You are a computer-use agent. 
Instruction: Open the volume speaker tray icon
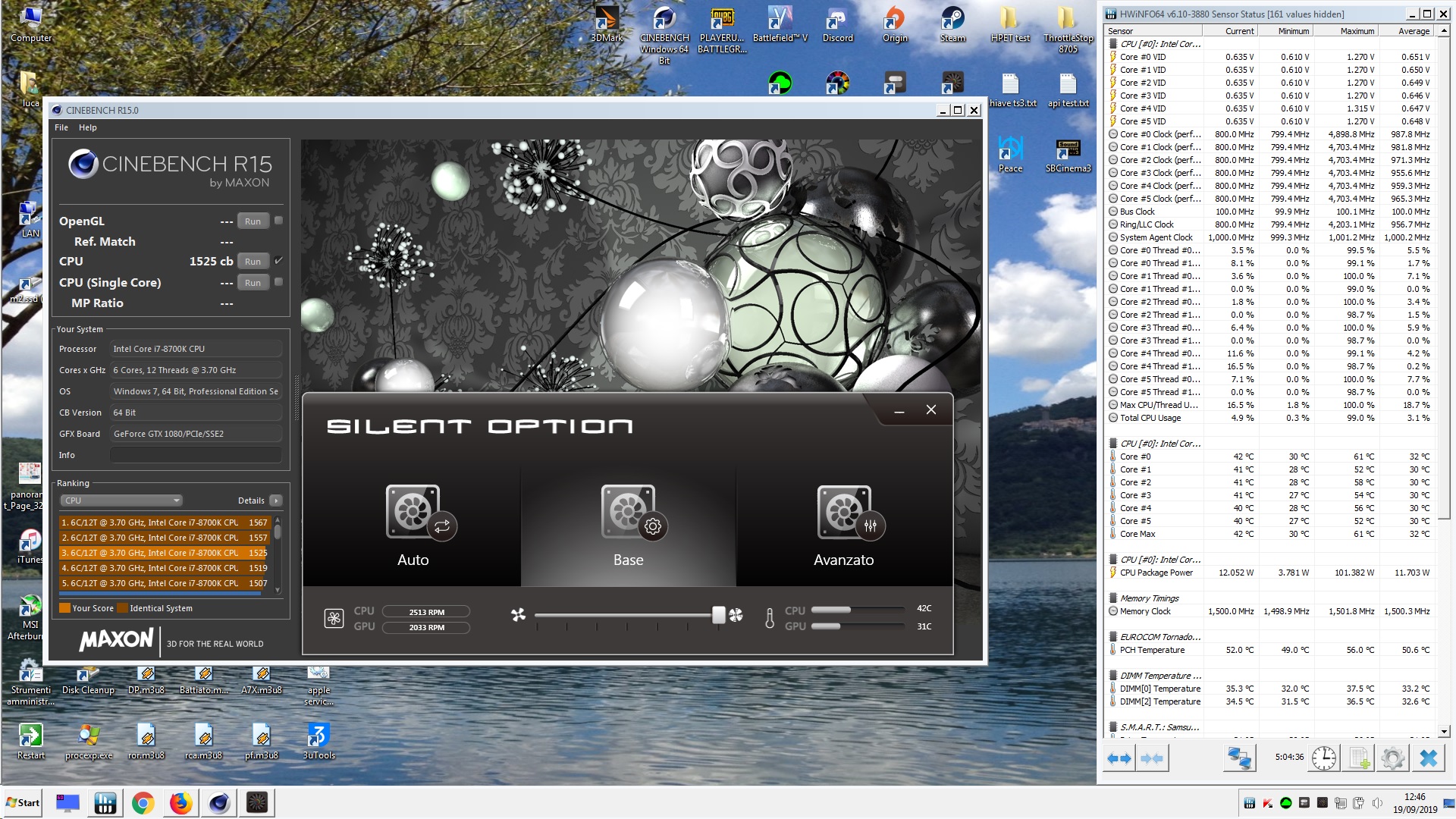click(x=1377, y=803)
